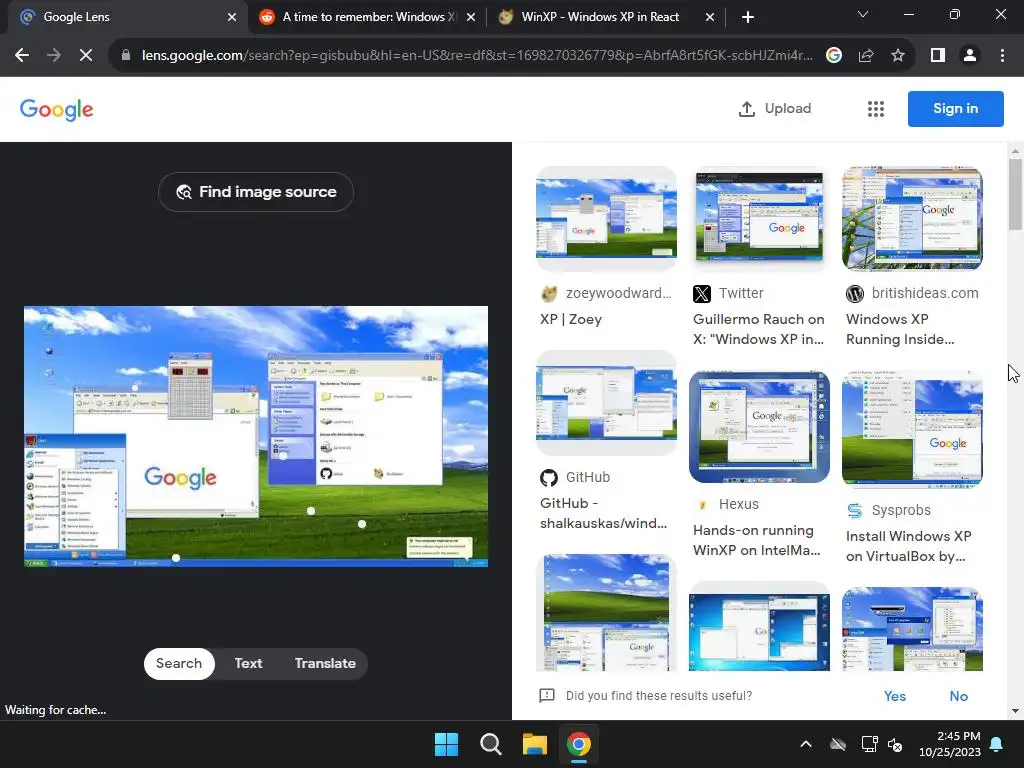View site information lock icon
Viewport: 1024px width, 768px height.
click(126, 56)
